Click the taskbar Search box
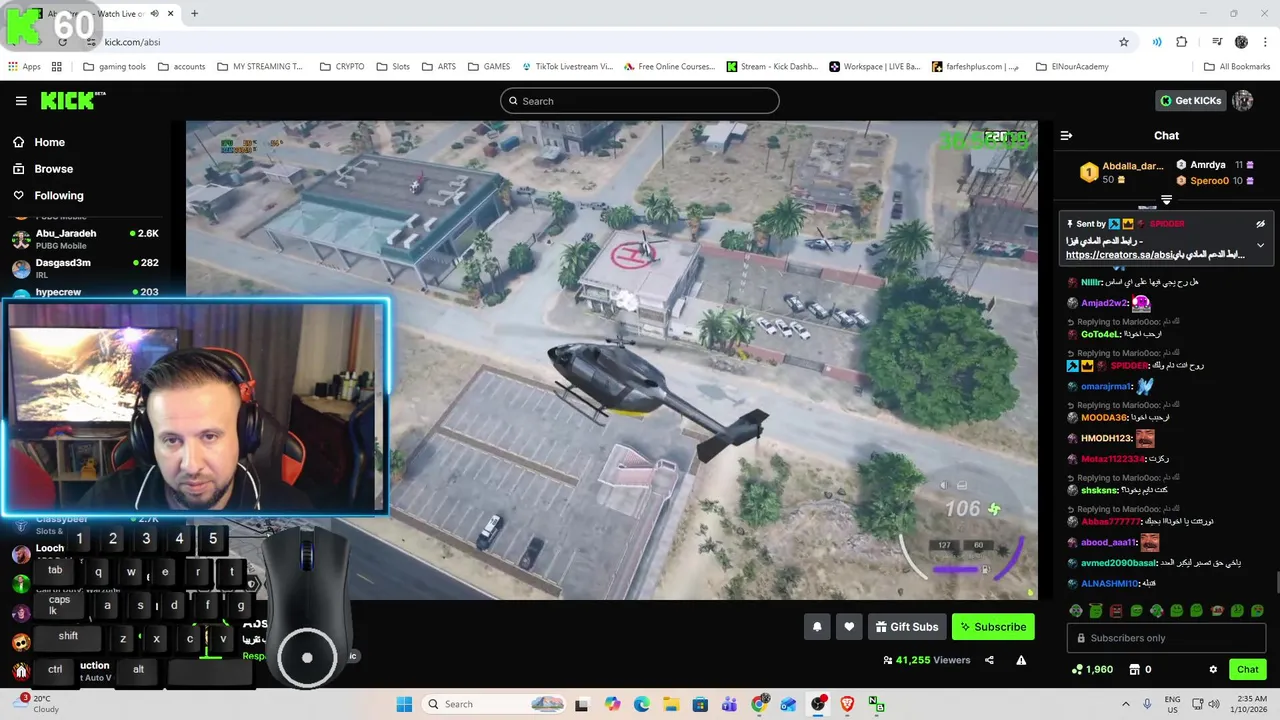 tap(495, 704)
